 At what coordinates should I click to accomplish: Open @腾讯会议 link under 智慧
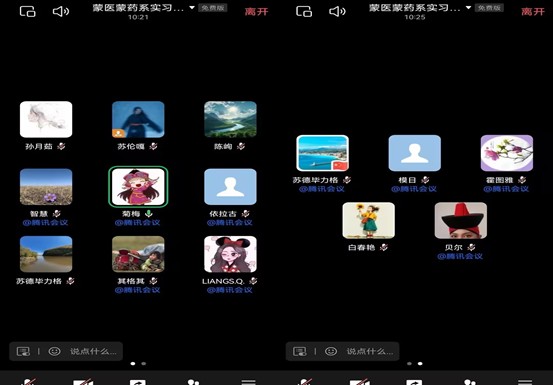pos(45,222)
